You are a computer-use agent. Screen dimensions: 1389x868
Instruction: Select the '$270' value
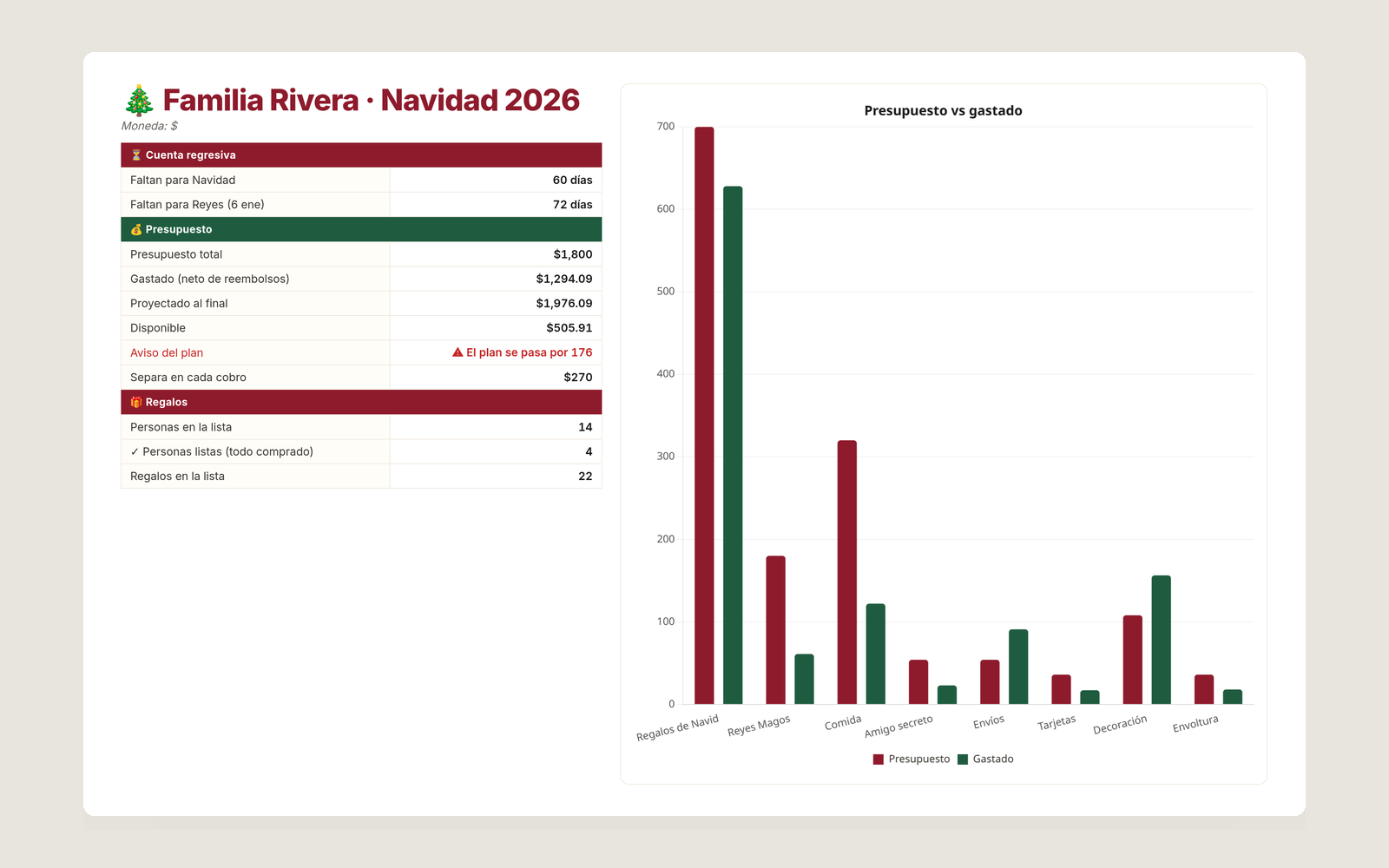click(578, 378)
